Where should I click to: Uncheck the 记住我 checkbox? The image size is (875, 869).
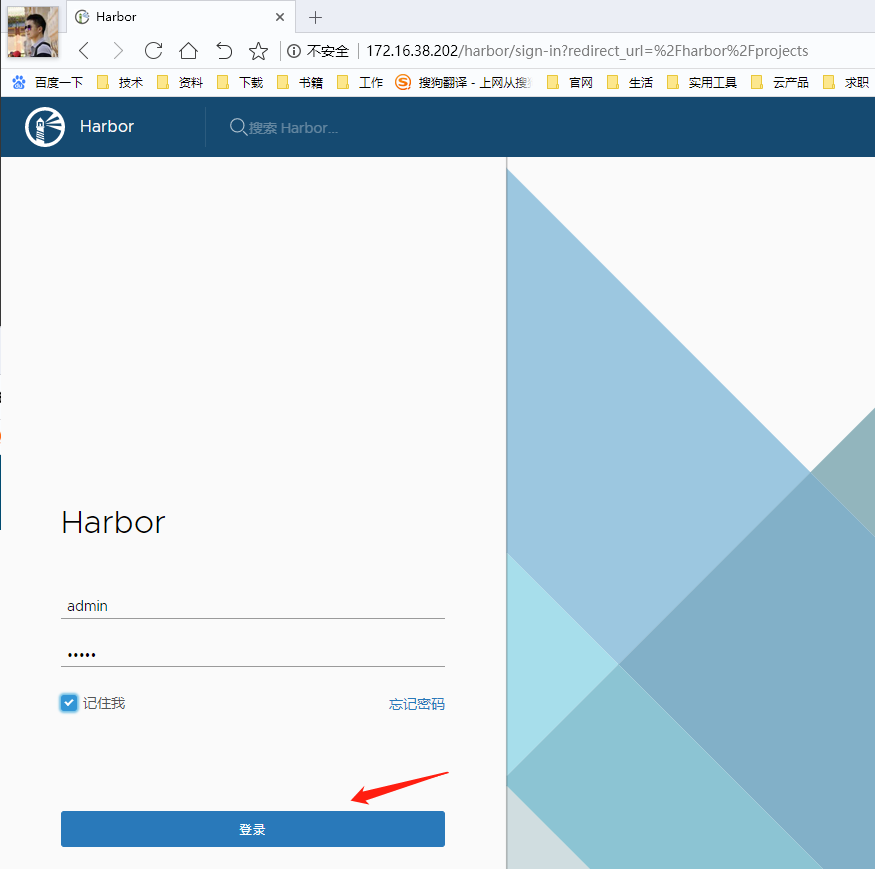pos(69,703)
